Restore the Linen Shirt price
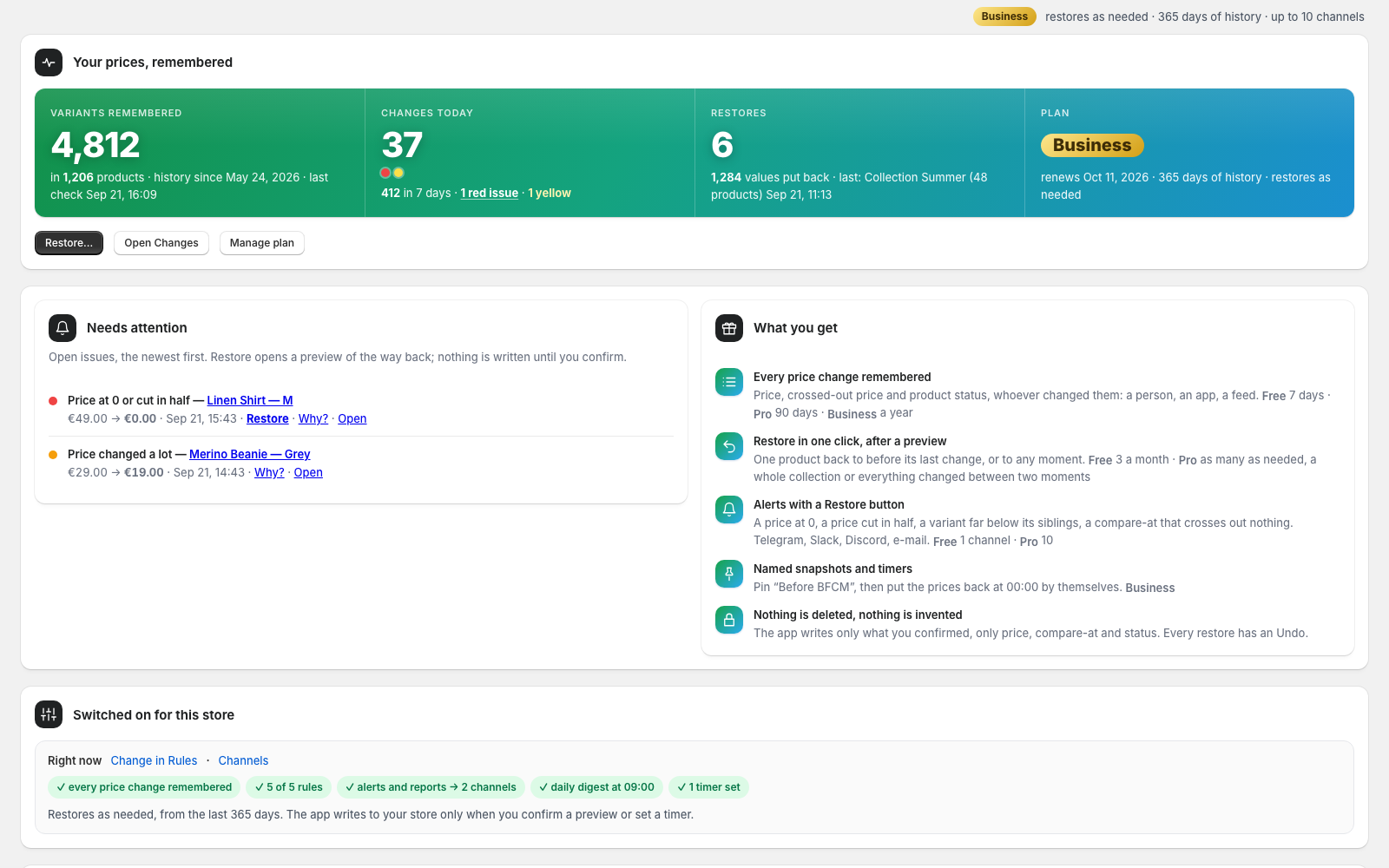 [x=267, y=418]
